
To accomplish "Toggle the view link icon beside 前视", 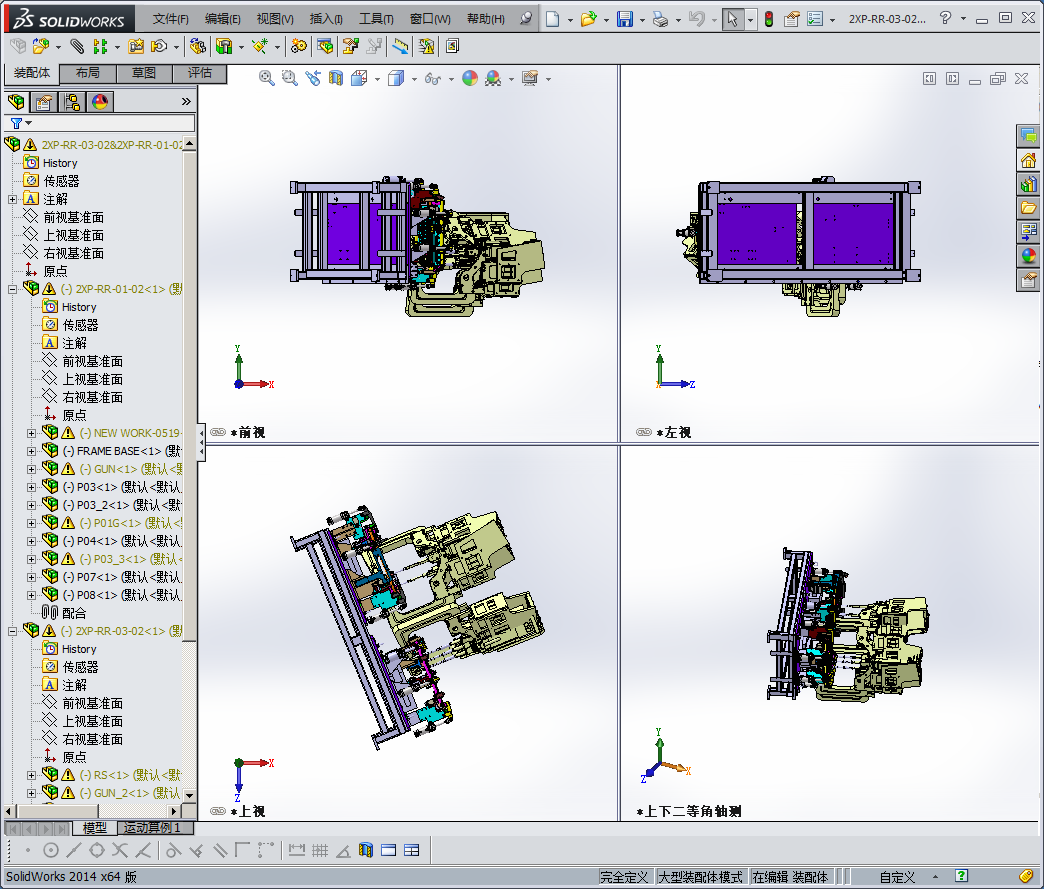I will point(218,432).
